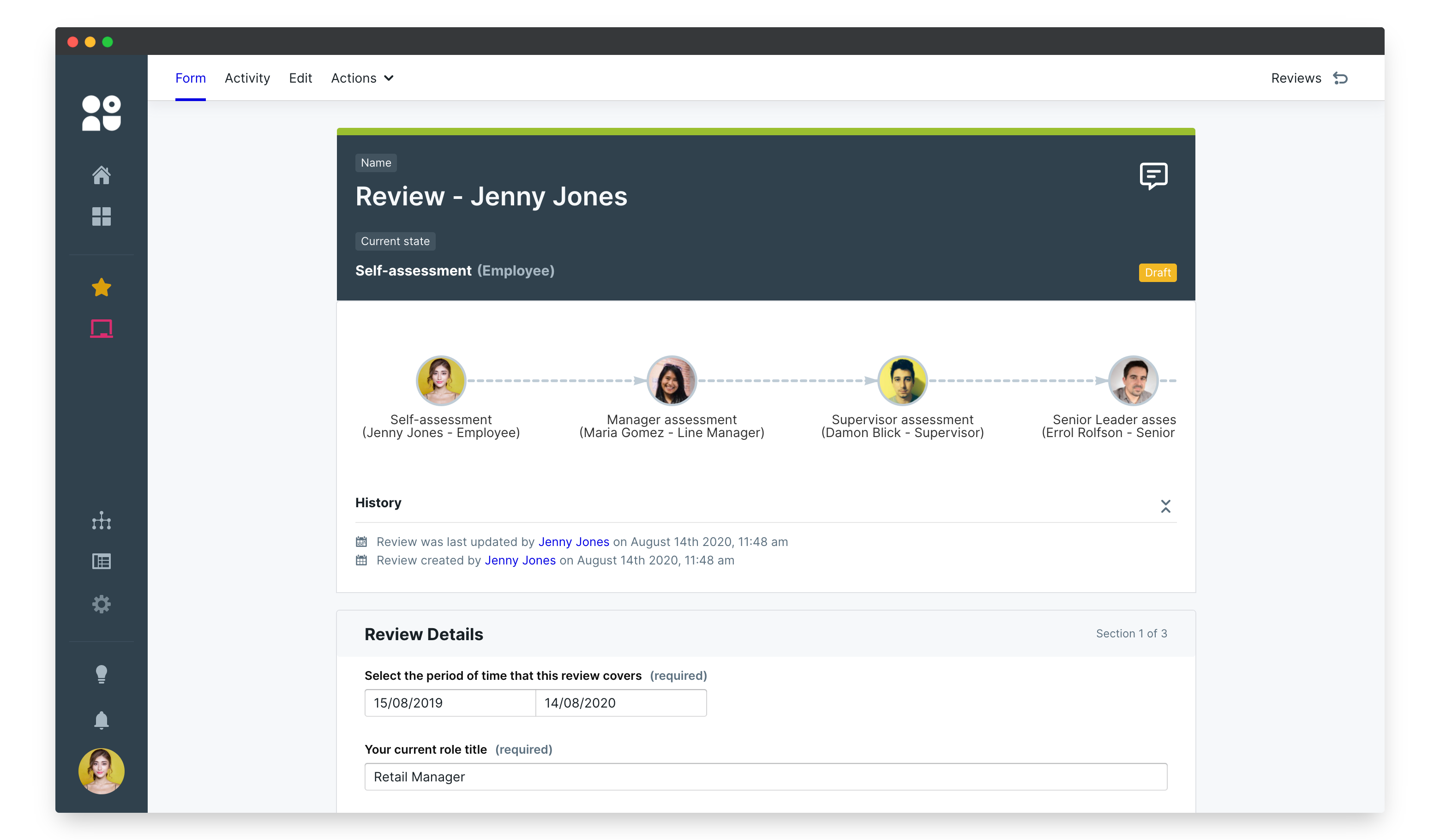Open the notifications bell icon
This screenshot has height=840, width=1440.
coord(101,720)
